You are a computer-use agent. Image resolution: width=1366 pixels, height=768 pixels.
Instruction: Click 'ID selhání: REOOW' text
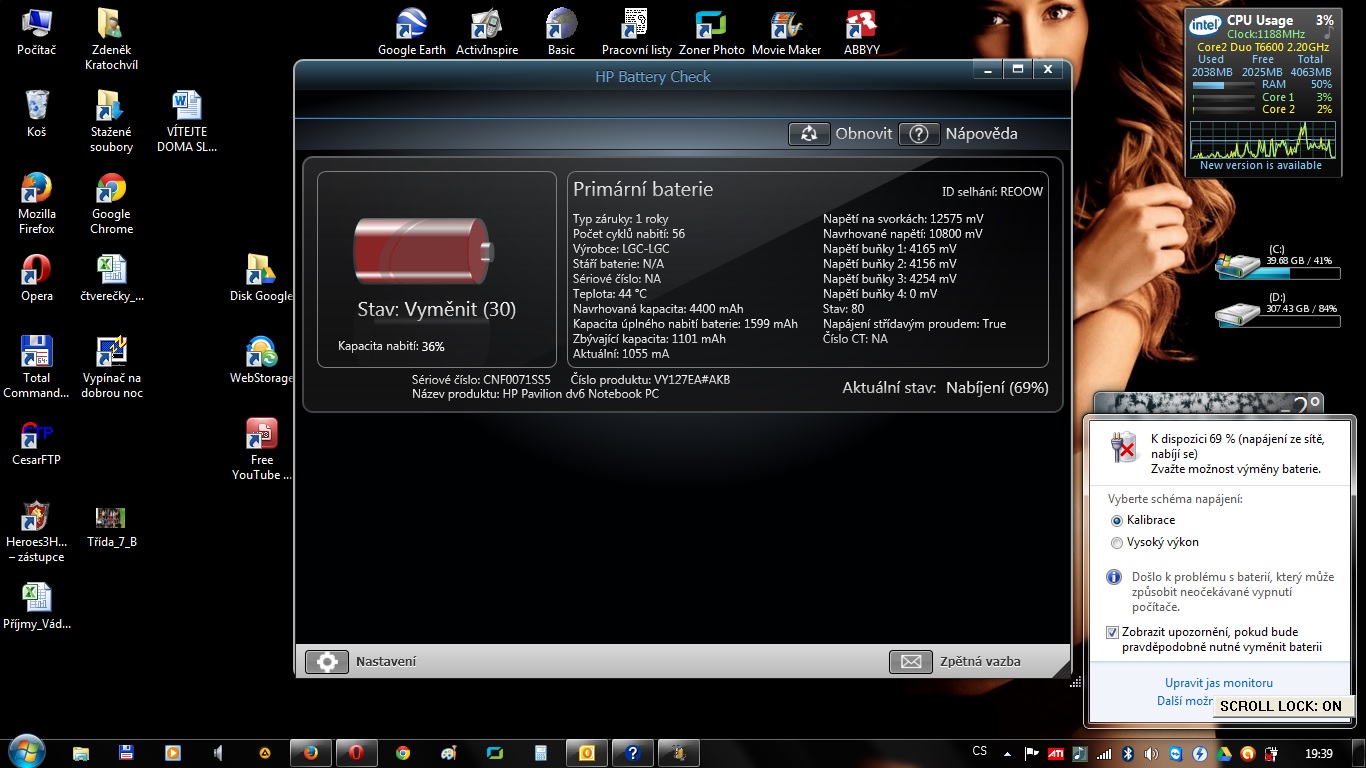[992, 191]
